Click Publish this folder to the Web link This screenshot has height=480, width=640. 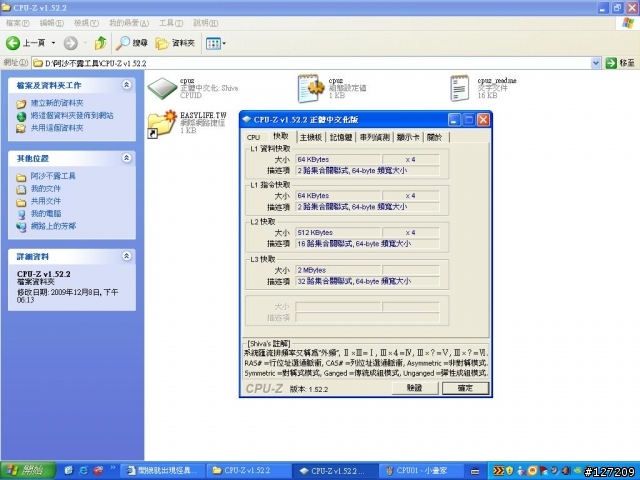[72, 116]
